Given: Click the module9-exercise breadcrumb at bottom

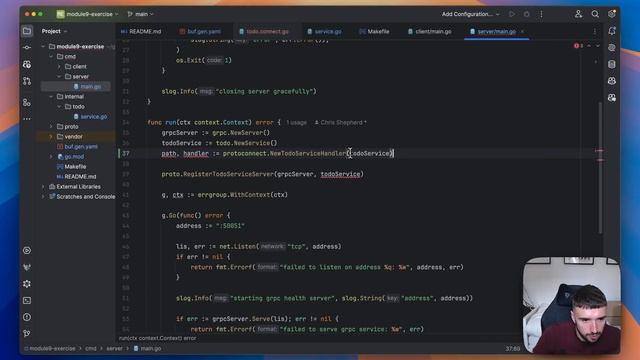Looking at the screenshot, I should coord(50,349).
